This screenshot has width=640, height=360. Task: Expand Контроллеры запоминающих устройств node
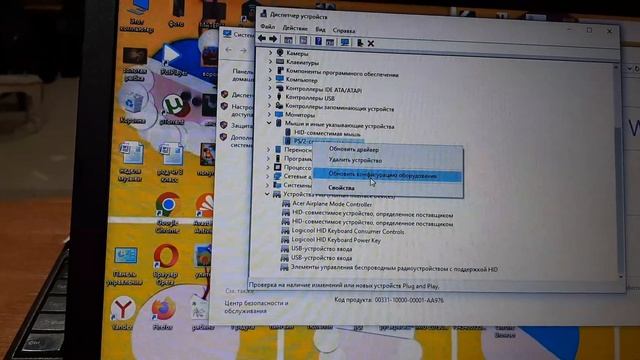(269, 105)
